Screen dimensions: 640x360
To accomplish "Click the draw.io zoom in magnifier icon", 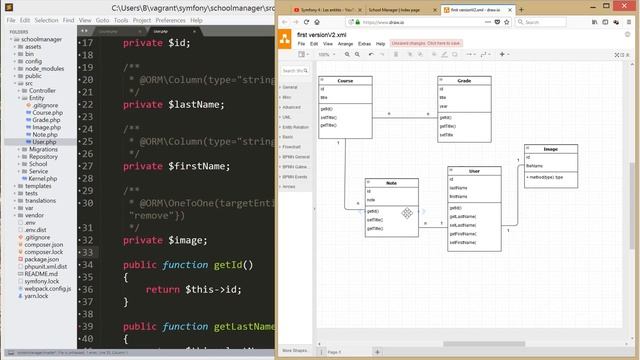I will (x=347, y=54).
